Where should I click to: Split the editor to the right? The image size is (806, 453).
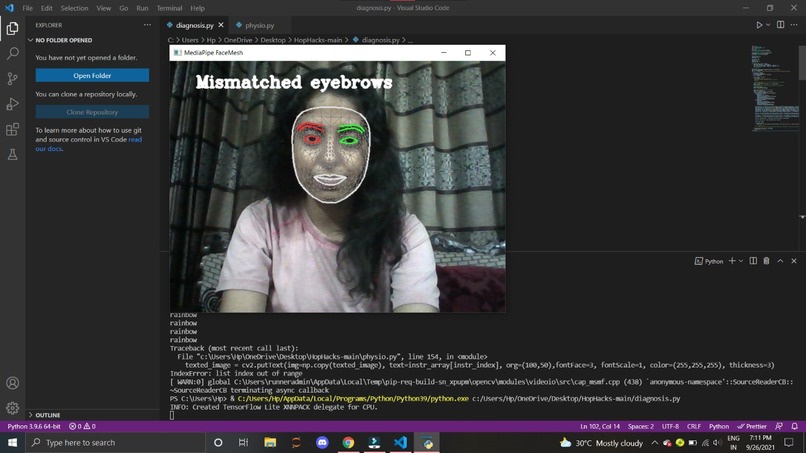(780, 25)
